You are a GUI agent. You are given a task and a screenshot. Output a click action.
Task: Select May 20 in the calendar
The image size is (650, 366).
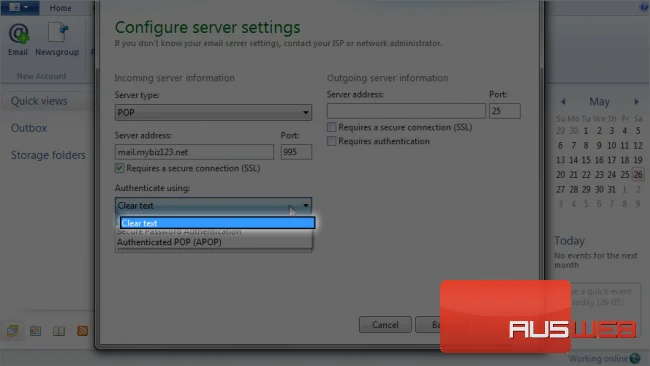[560, 175]
